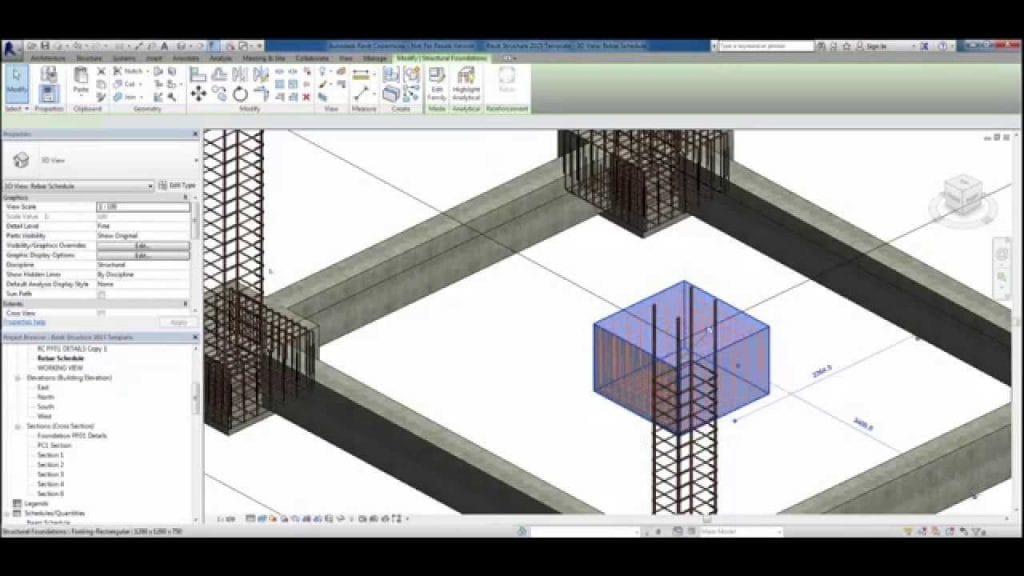Image resolution: width=1024 pixels, height=576 pixels.
Task: Toggle the Sun Path checkbox
Action: [100, 294]
